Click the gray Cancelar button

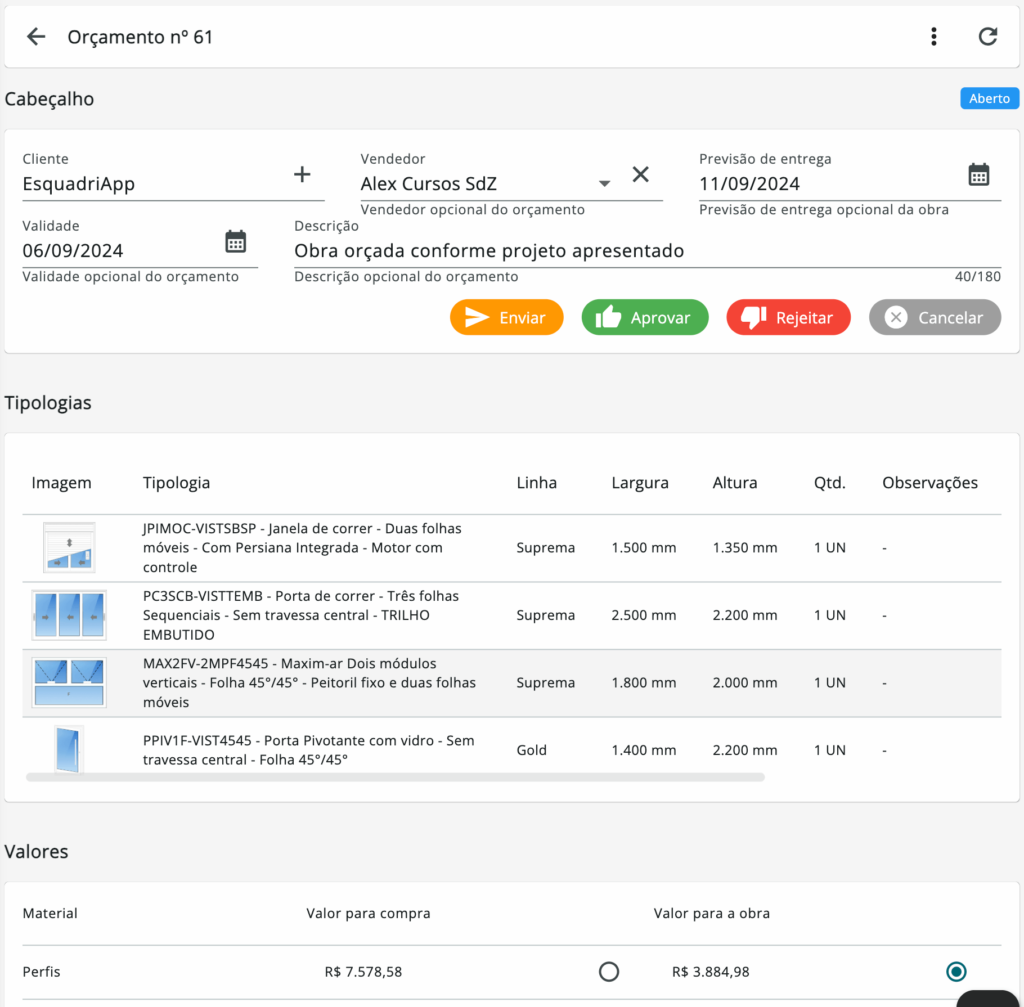click(934, 317)
